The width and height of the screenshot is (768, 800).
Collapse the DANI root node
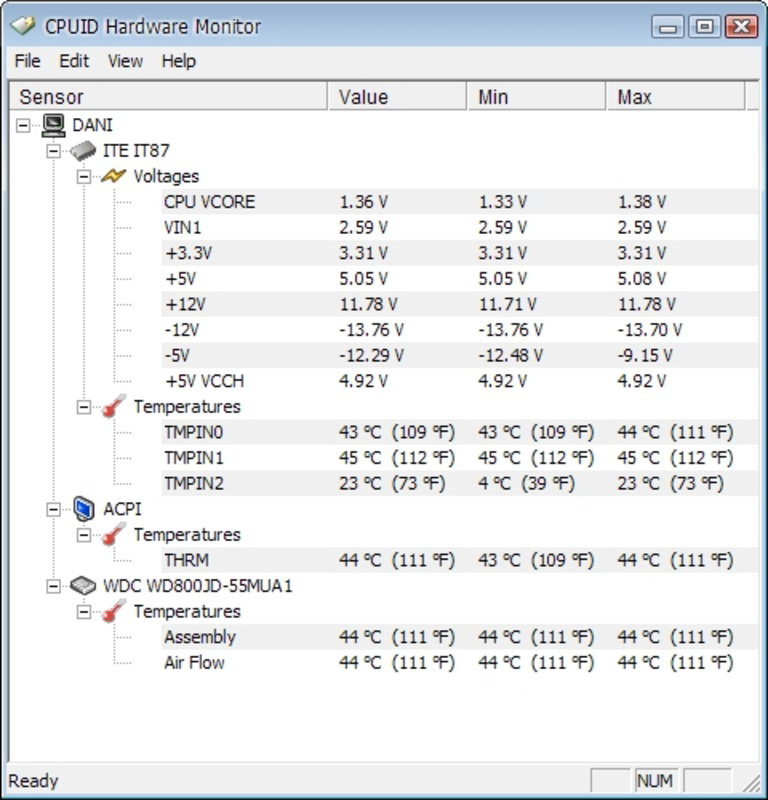coord(23,125)
